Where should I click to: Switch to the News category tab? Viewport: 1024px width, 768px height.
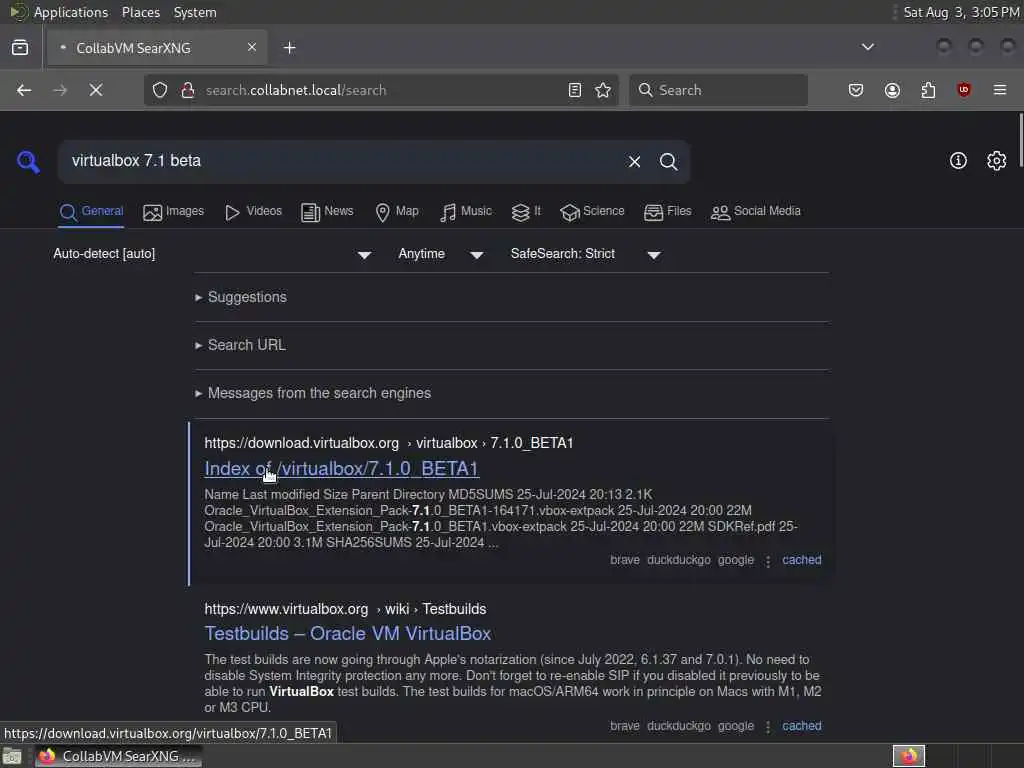(327, 212)
